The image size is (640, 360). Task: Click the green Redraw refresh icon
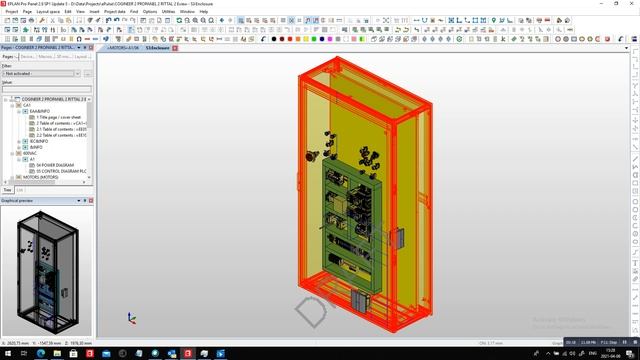(x=179, y=20)
